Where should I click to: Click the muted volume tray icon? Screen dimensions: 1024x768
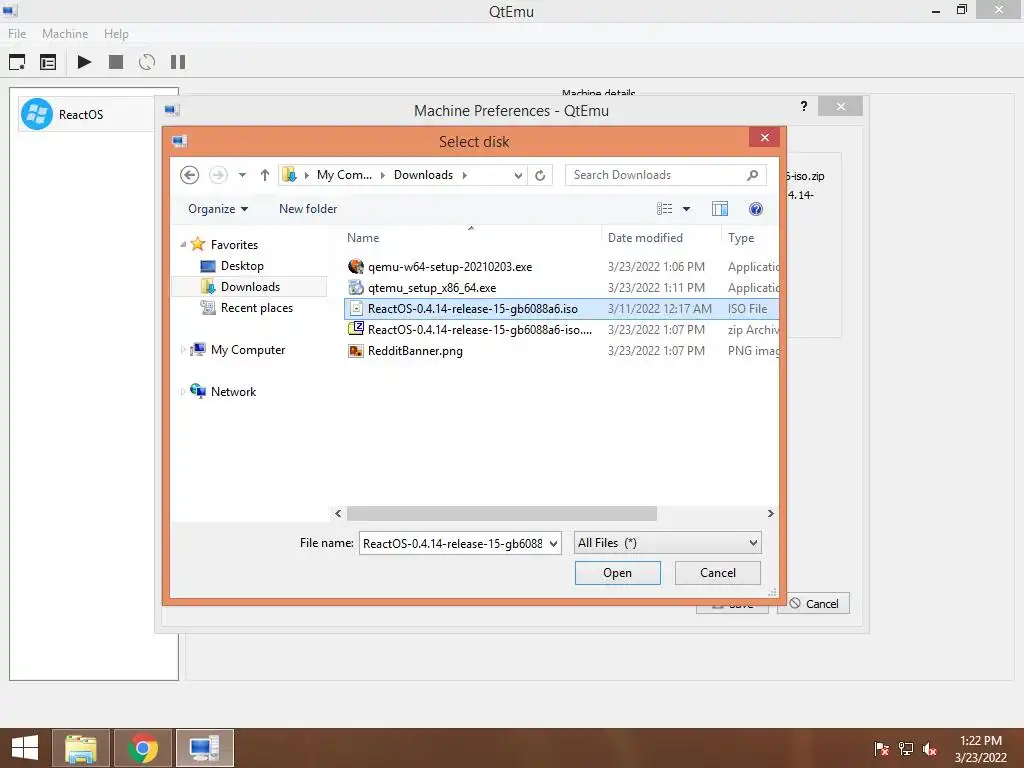click(930, 749)
